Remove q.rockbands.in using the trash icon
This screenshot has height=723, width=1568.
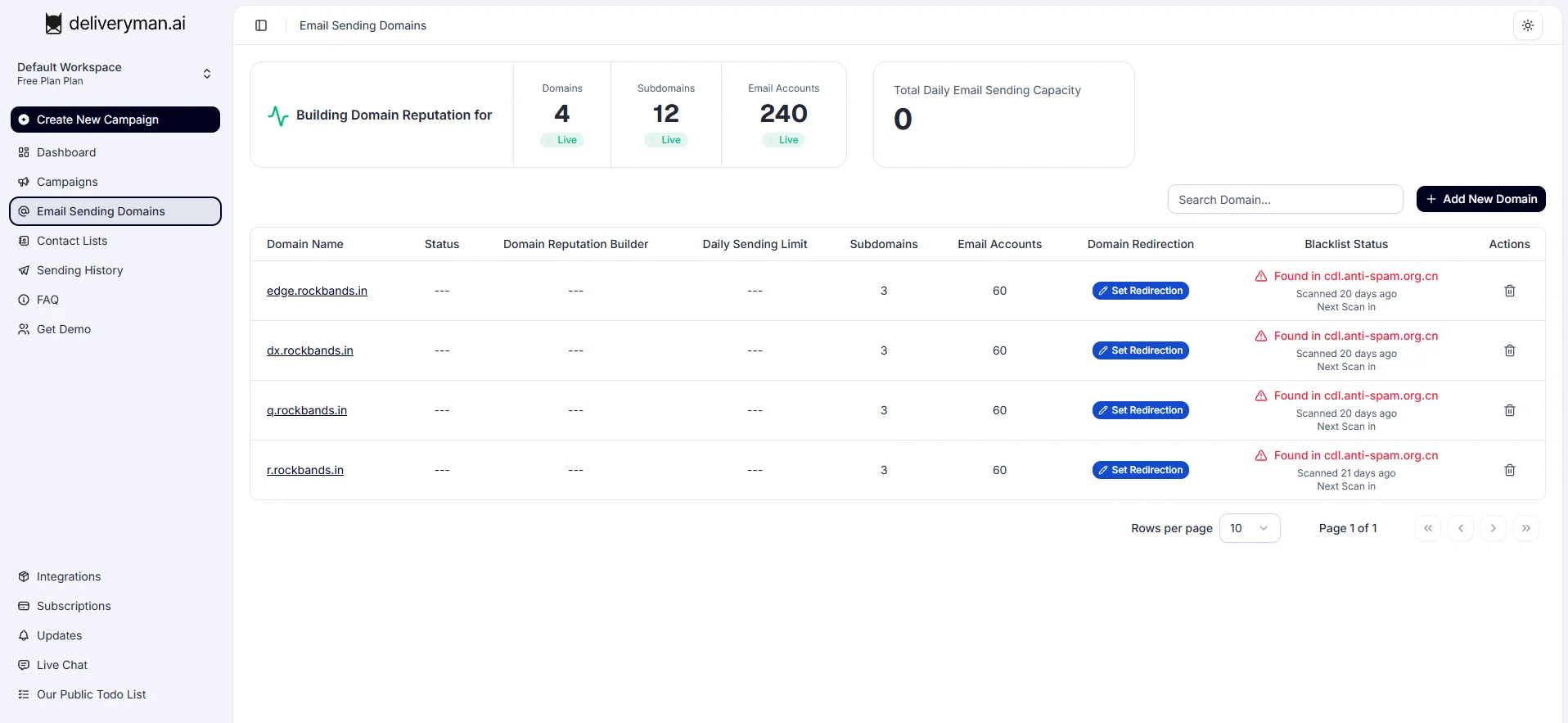tap(1509, 410)
